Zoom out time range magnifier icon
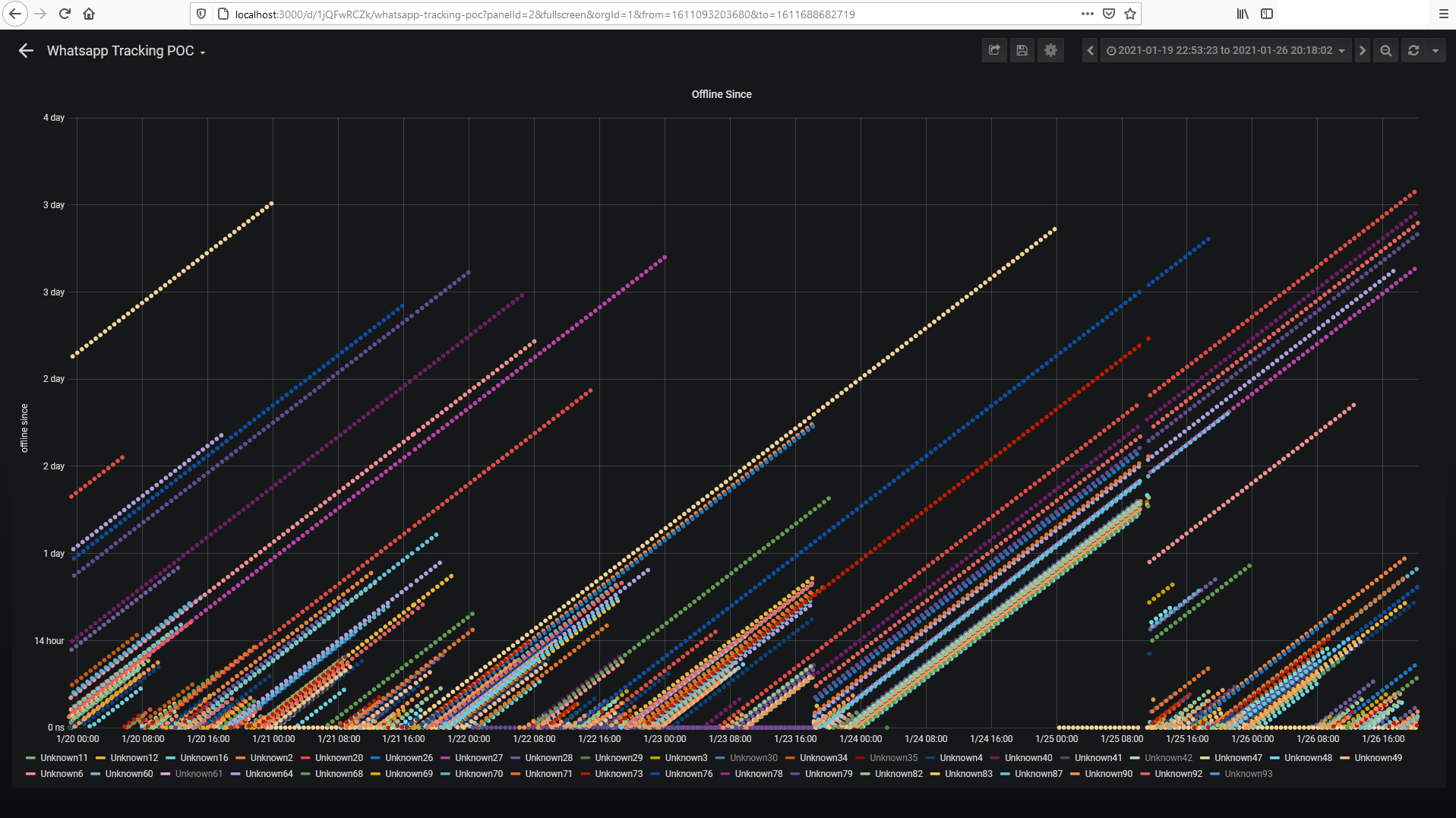Screen dimensions: 1456x818 pyautogui.click(x=1385, y=51)
